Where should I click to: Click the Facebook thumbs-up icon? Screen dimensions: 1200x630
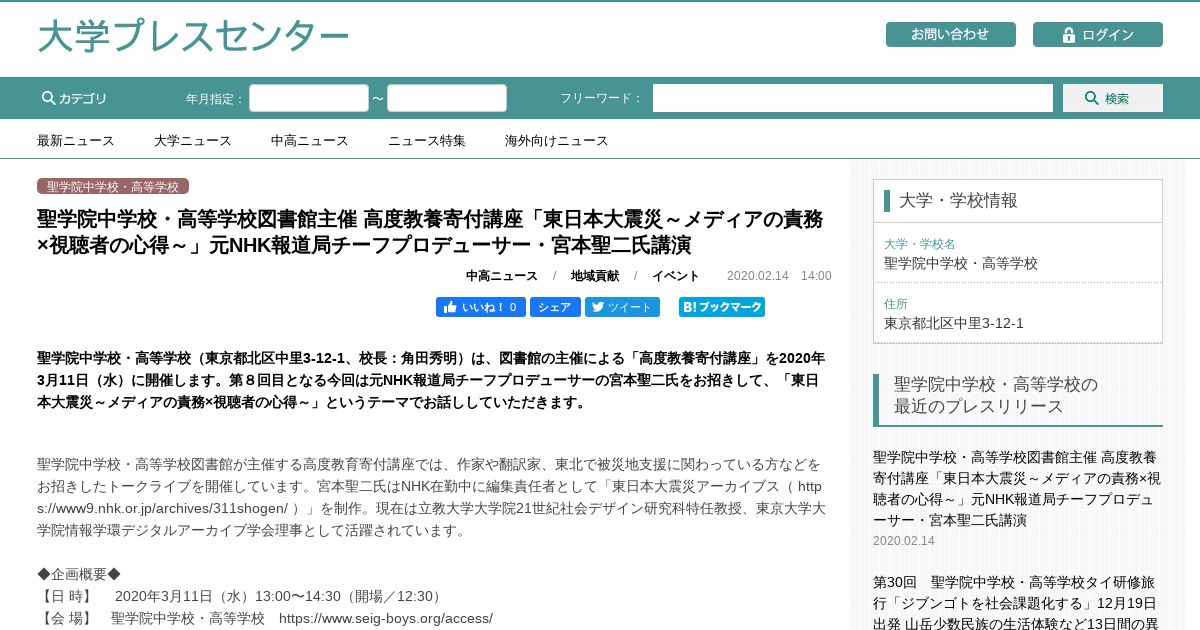pos(450,307)
